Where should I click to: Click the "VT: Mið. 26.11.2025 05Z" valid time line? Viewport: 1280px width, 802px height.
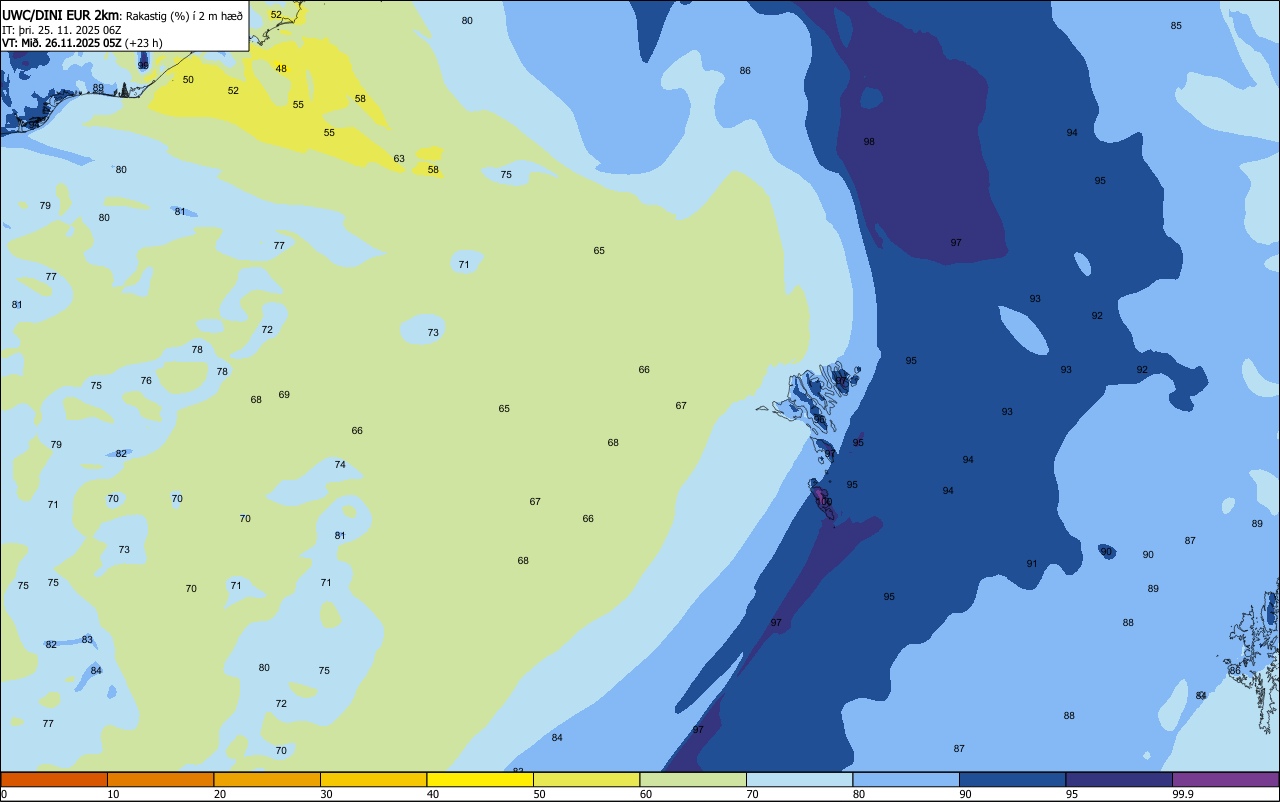pyautogui.click(x=61, y=43)
